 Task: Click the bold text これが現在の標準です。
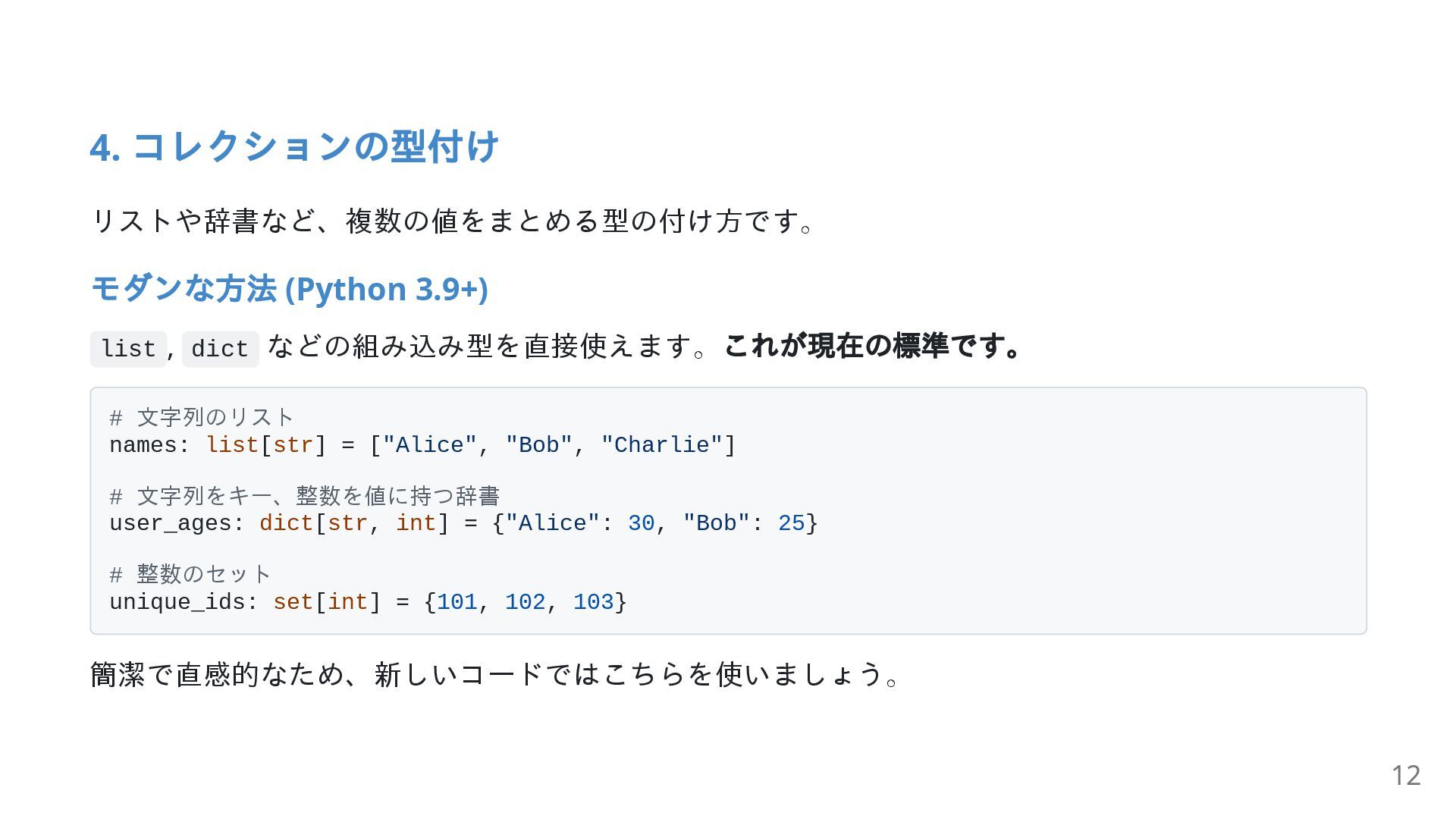coord(873,346)
